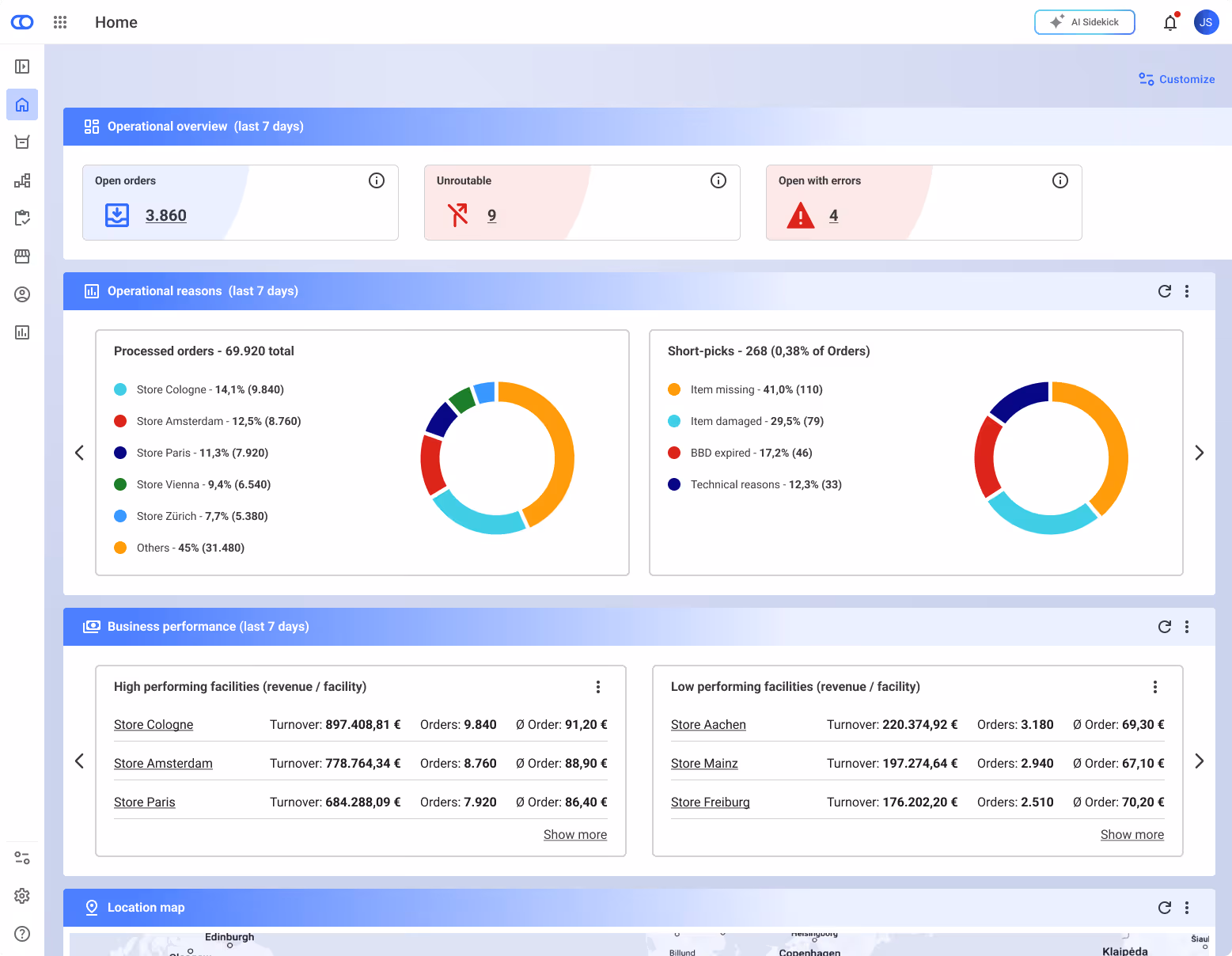1232x956 pixels.
Task: Show info for Open orders card
Action: pyautogui.click(x=377, y=180)
